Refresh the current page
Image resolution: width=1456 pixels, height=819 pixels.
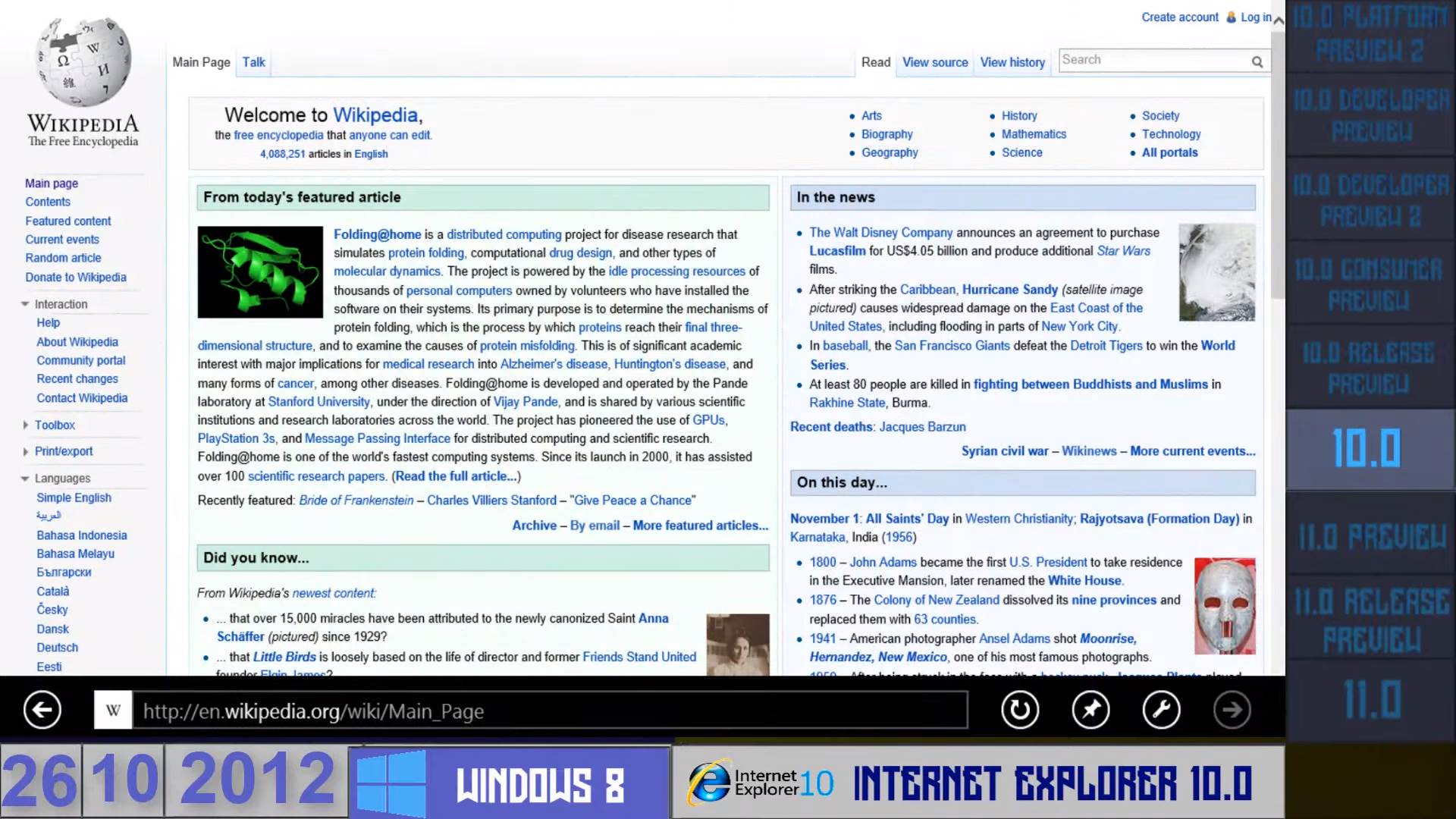pyautogui.click(x=1019, y=710)
